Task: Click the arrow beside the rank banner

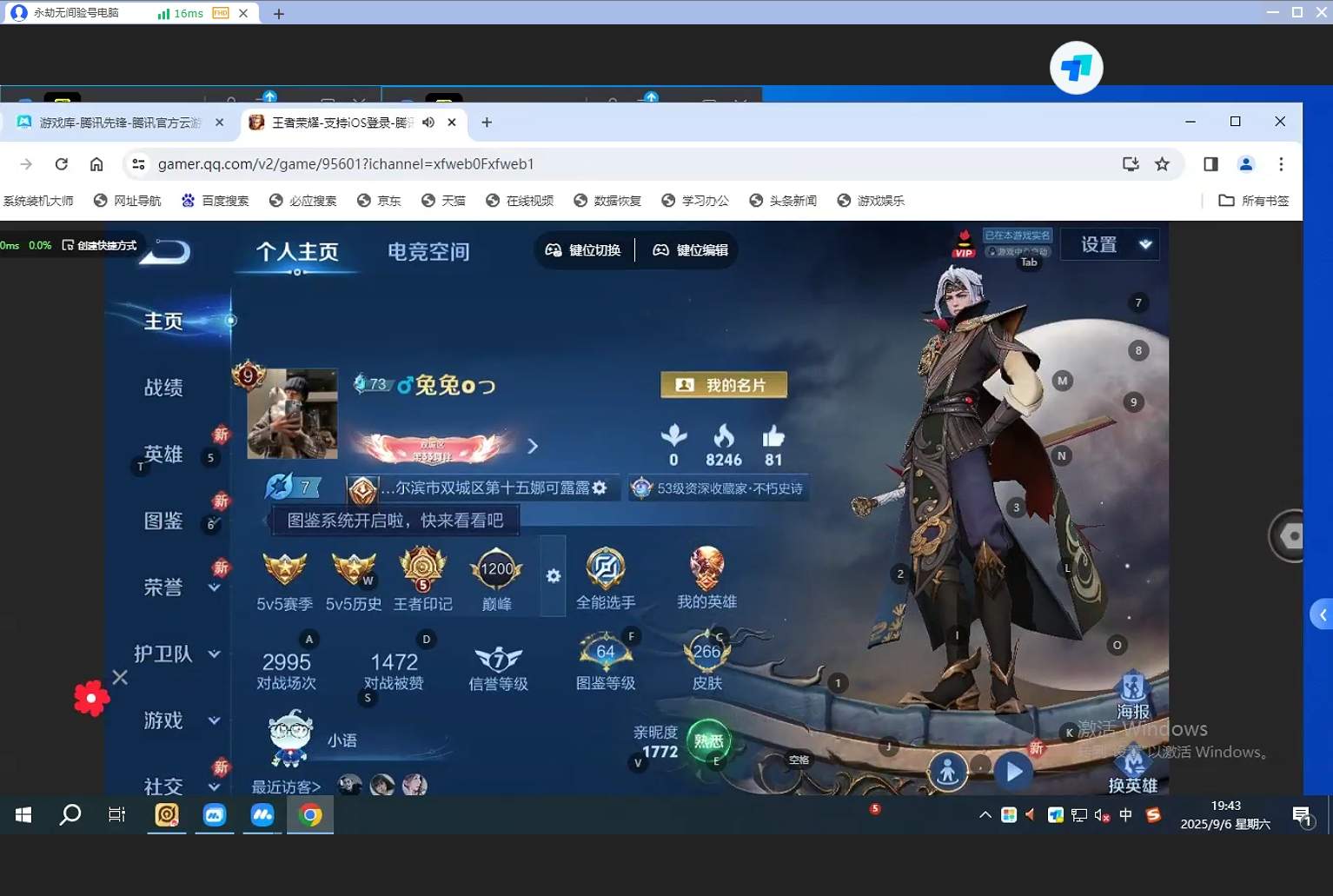Action: [533, 446]
